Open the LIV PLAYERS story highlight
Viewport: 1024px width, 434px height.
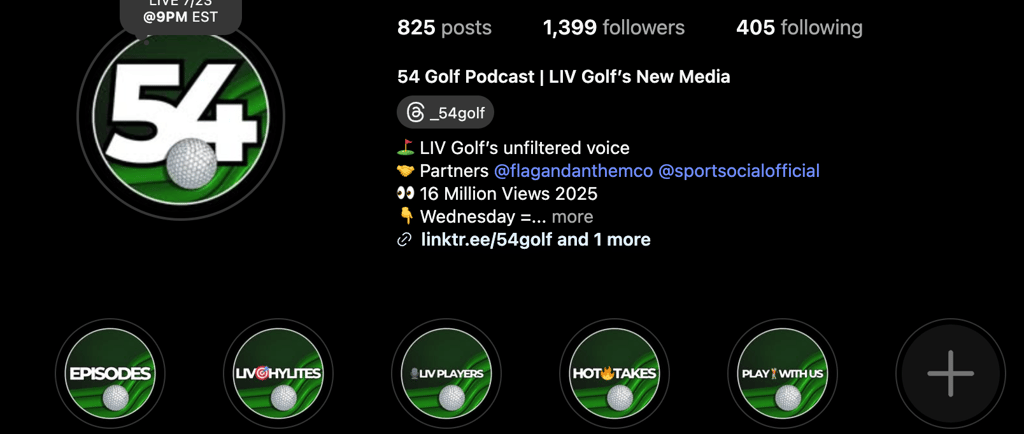tap(447, 373)
